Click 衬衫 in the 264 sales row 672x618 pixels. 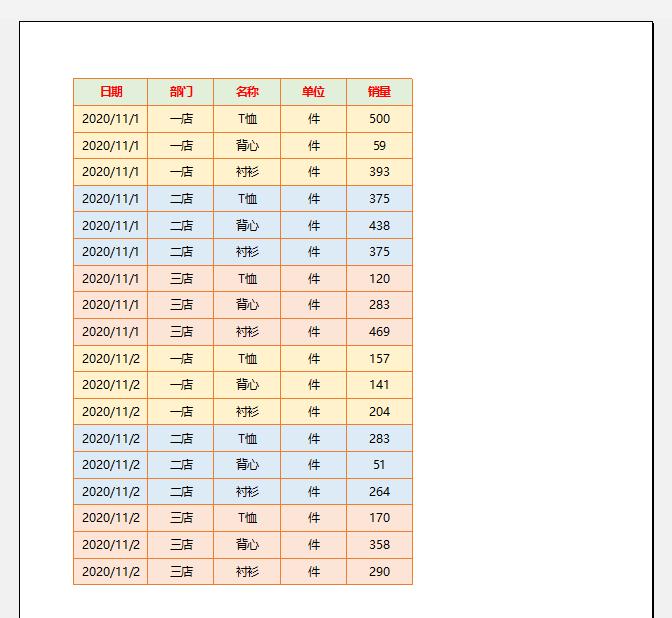pyautogui.click(x=247, y=492)
